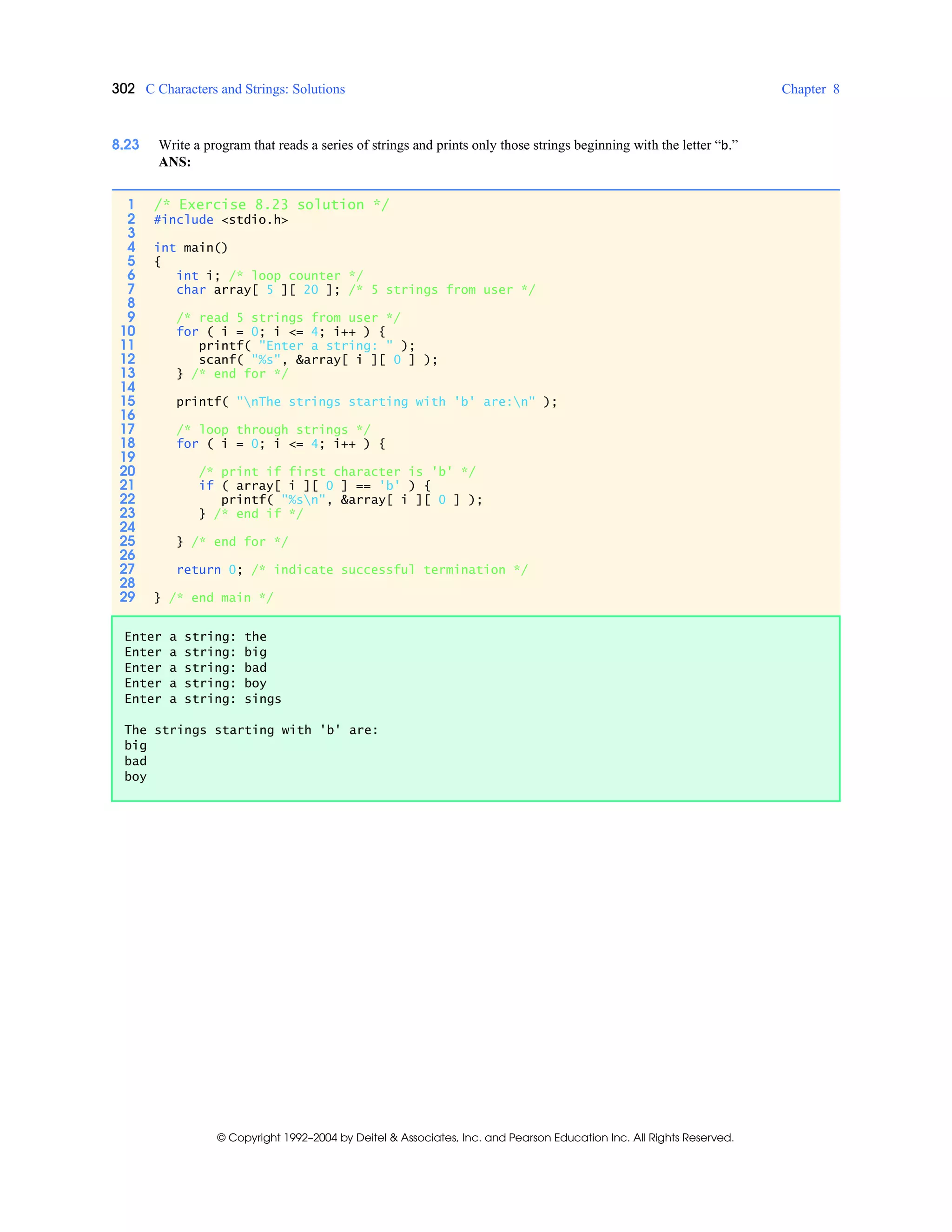Click the comment 'end main'
Viewport: 952px width, 1232px height.
coord(220,598)
